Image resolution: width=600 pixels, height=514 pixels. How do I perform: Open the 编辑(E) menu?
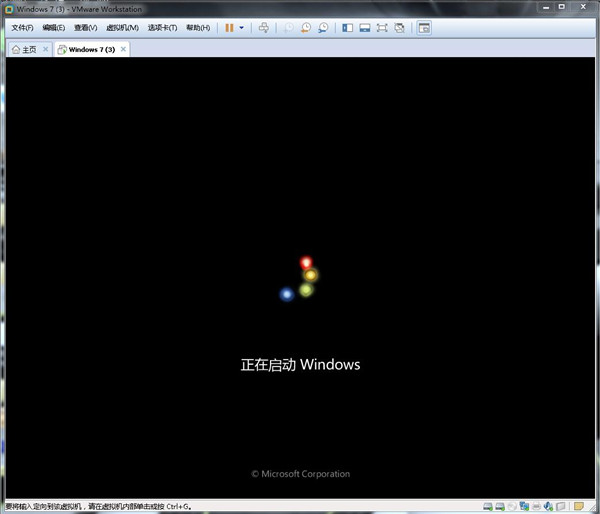pyautogui.click(x=54, y=28)
